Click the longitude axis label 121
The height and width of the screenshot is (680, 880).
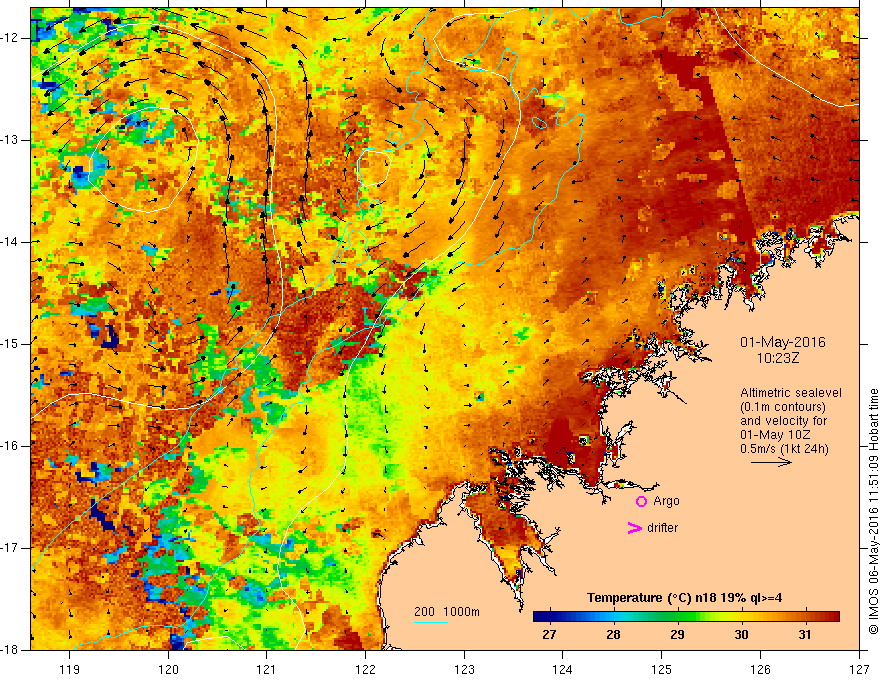click(x=267, y=669)
